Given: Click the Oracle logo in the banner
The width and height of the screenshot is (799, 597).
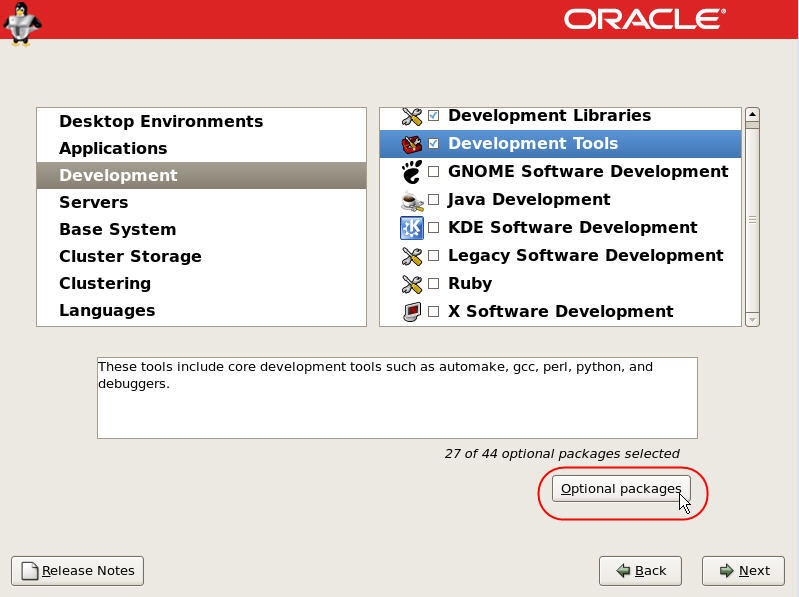Looking at the screenshot, I should pos(645,19).
